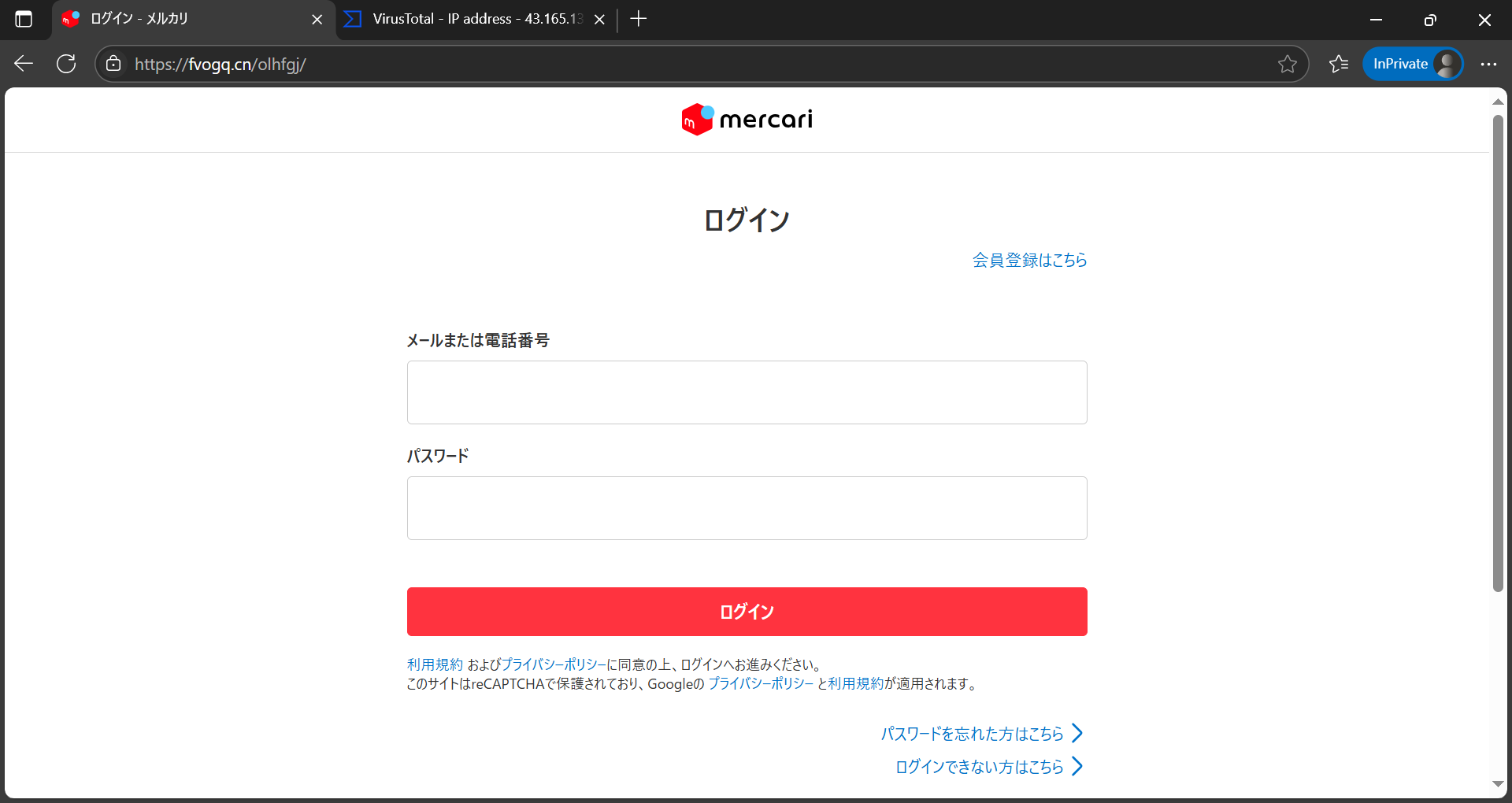The width and height of the screenshot is (1512, 803).
Task: Close the ログイン - メルカリ tab
Action: 317,19
